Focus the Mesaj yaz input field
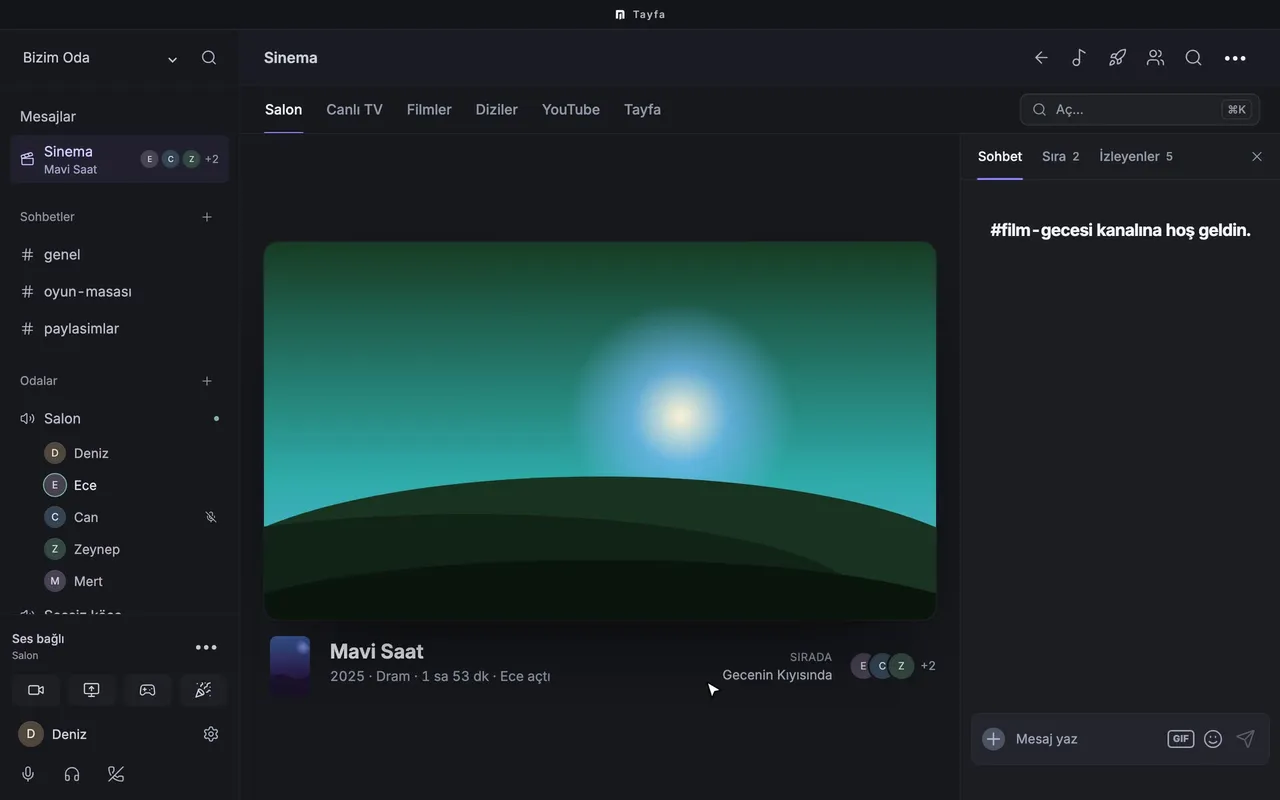 click(x=1085, y=739)
